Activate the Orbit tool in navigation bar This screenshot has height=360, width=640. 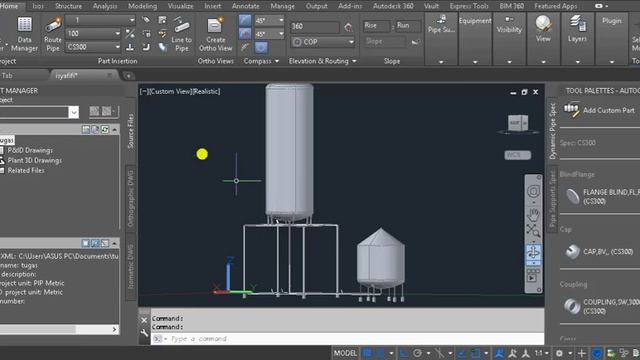click(533, 253)
